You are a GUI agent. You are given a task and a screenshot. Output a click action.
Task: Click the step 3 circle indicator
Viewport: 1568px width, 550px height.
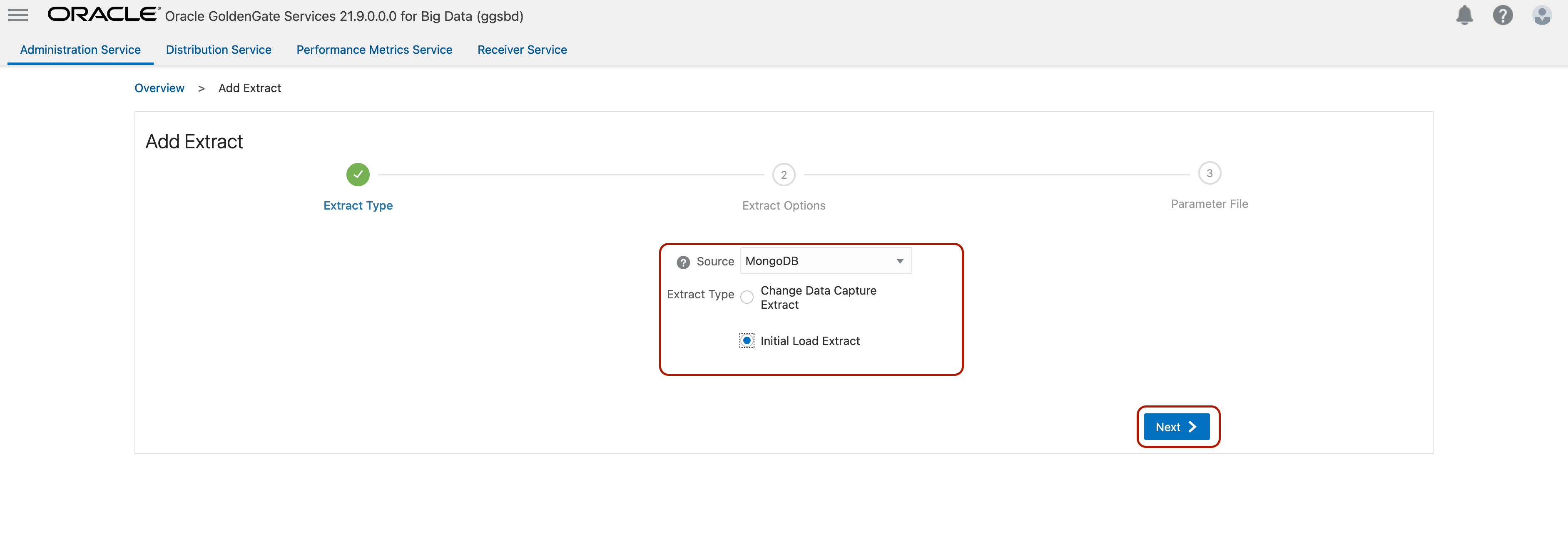[x=1209, y=174]
